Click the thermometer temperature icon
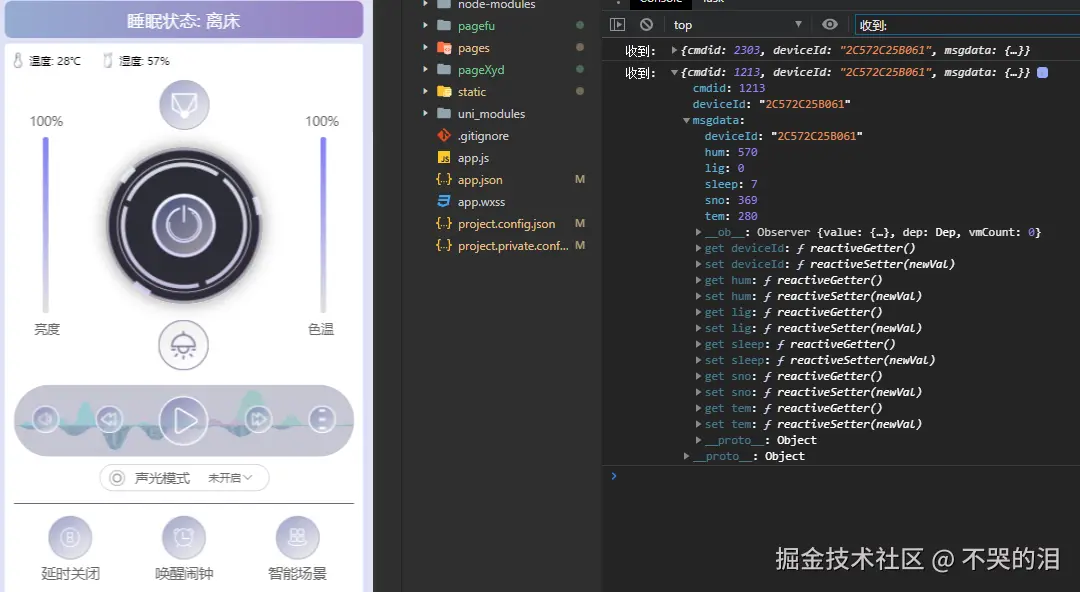 pos(18,61)
